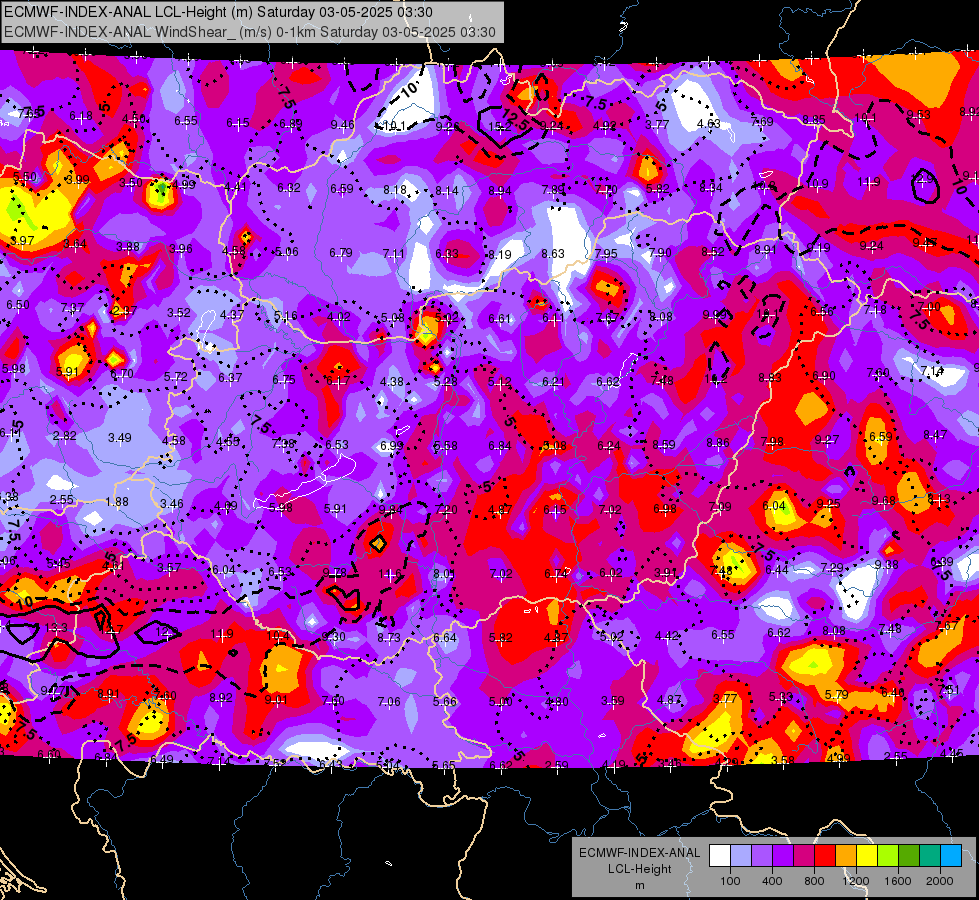The height and width of the screenshot is (900, 979).
Task: Click the 8.85 wind shear value
Action: click(x=814, y=119)
